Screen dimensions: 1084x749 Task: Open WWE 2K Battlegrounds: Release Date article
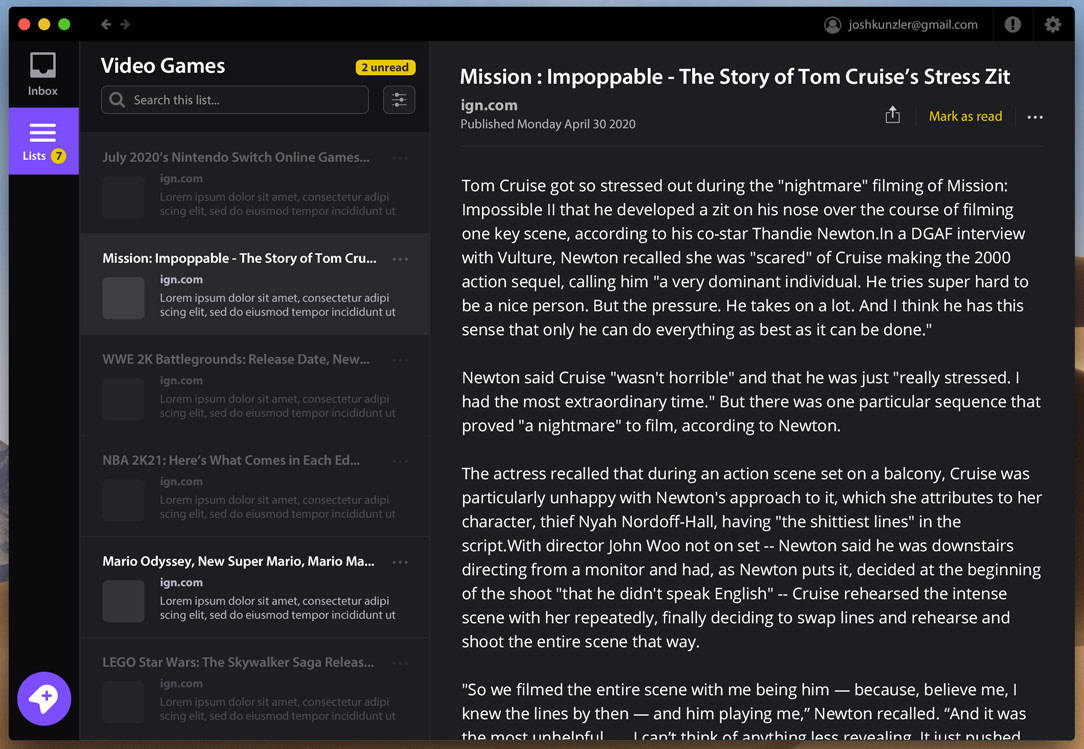tap(236, 359)
